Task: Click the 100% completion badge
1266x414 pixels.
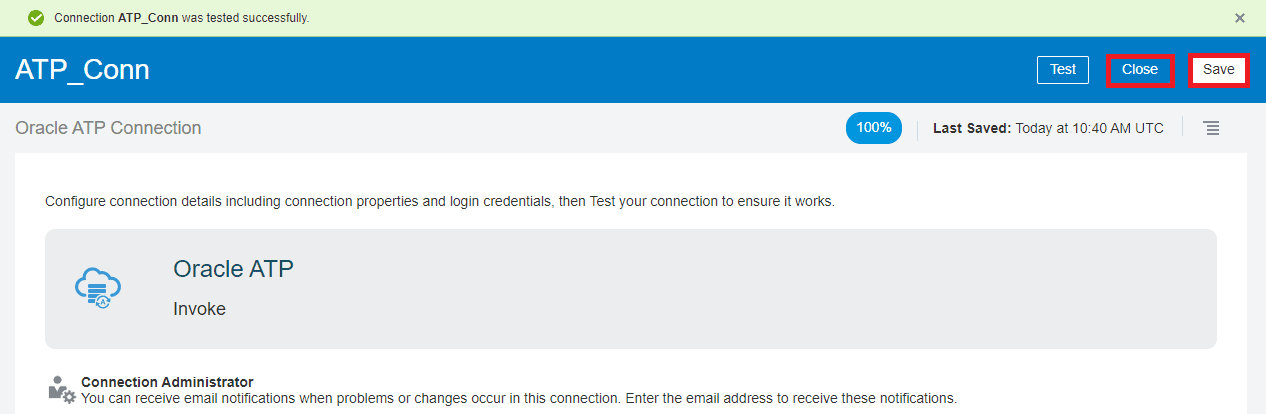Action: (874, 128)
